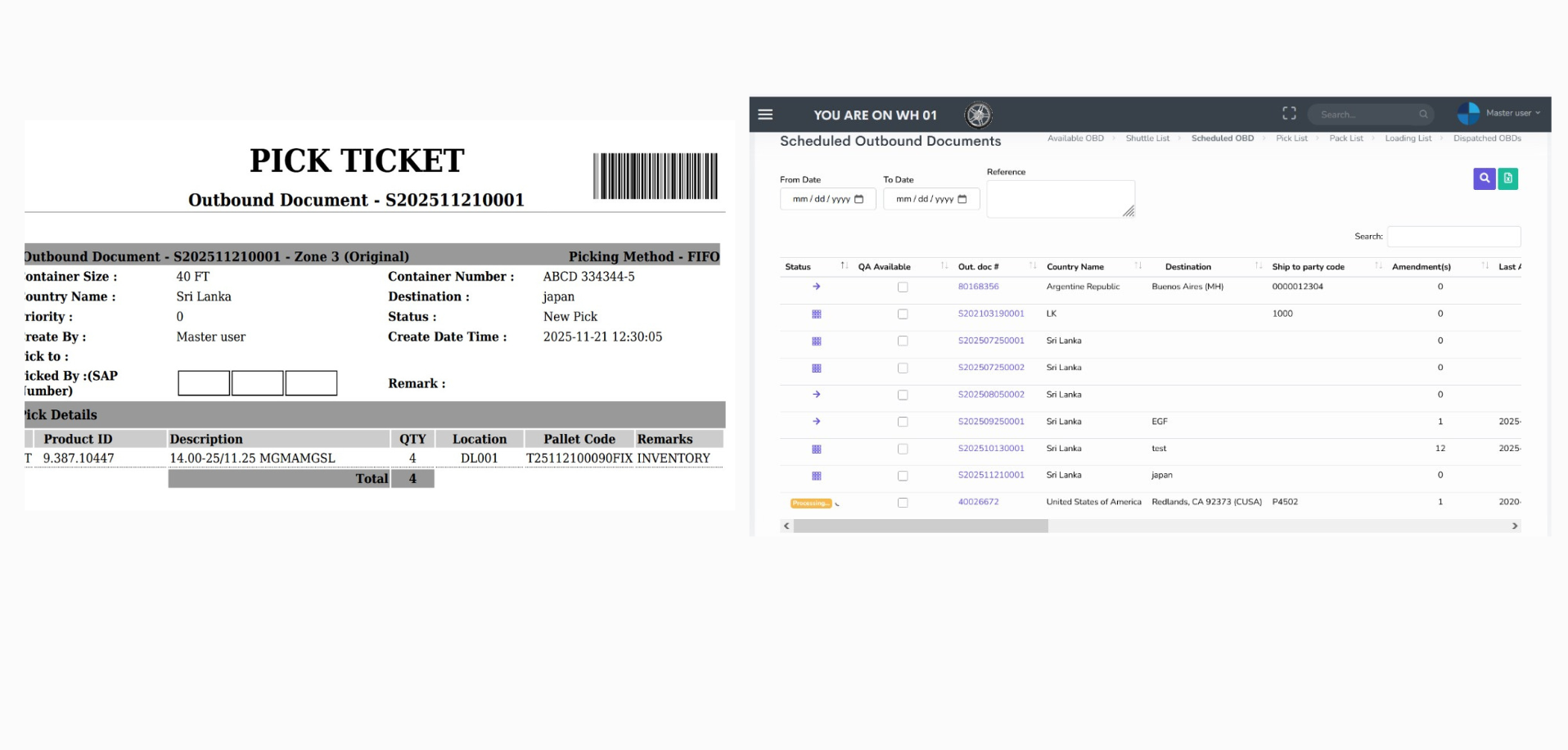Click the magnifier icon in header search
The width and height of the screenshot is (1568, 750).
(x=1423, y=115)
